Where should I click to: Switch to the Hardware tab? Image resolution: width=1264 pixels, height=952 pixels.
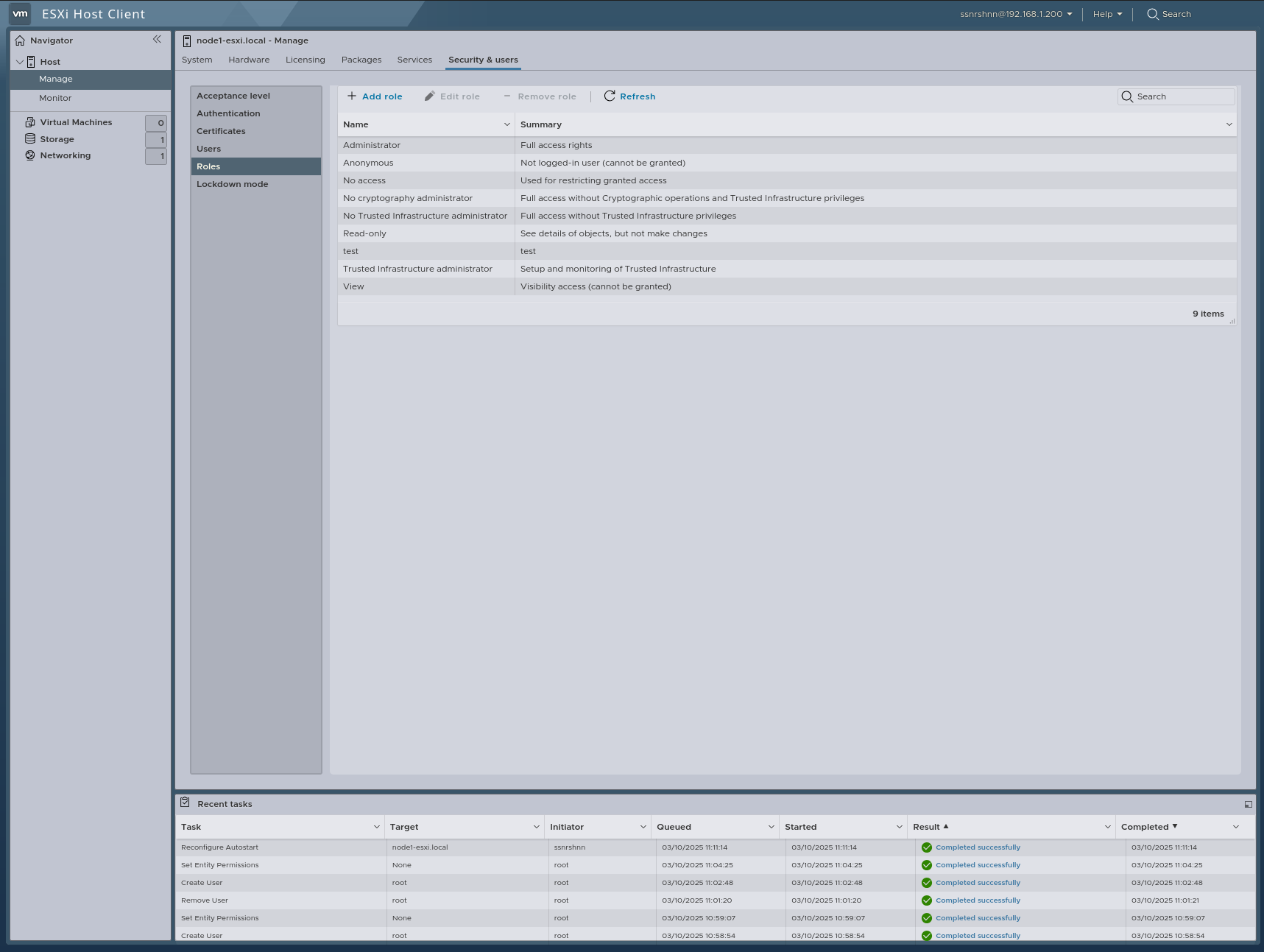click(248, 60)
